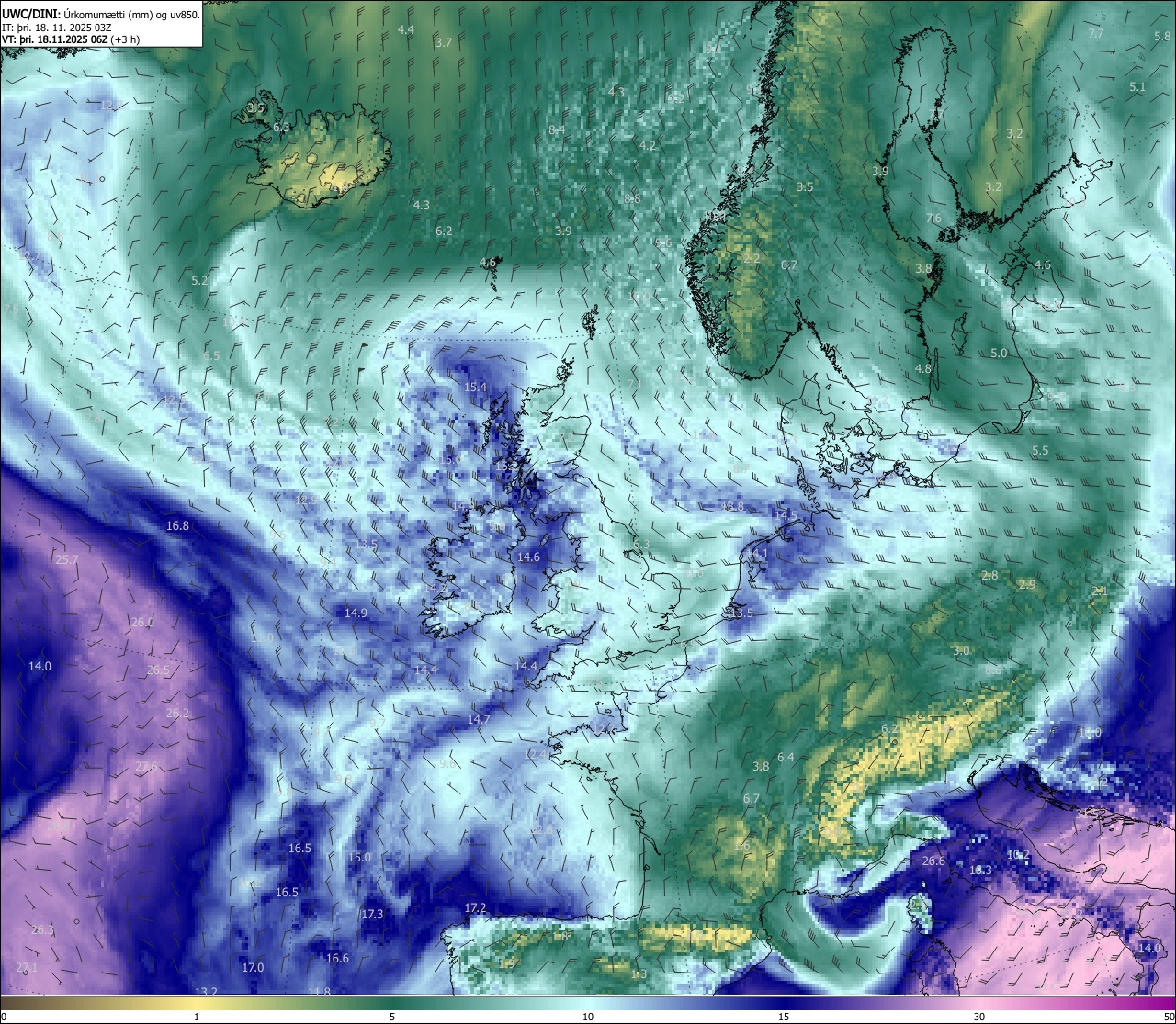Click the UWC/DINI Úrkomumætti map title
Viewport: 1176px width, 1024px height.
point(101,13)
